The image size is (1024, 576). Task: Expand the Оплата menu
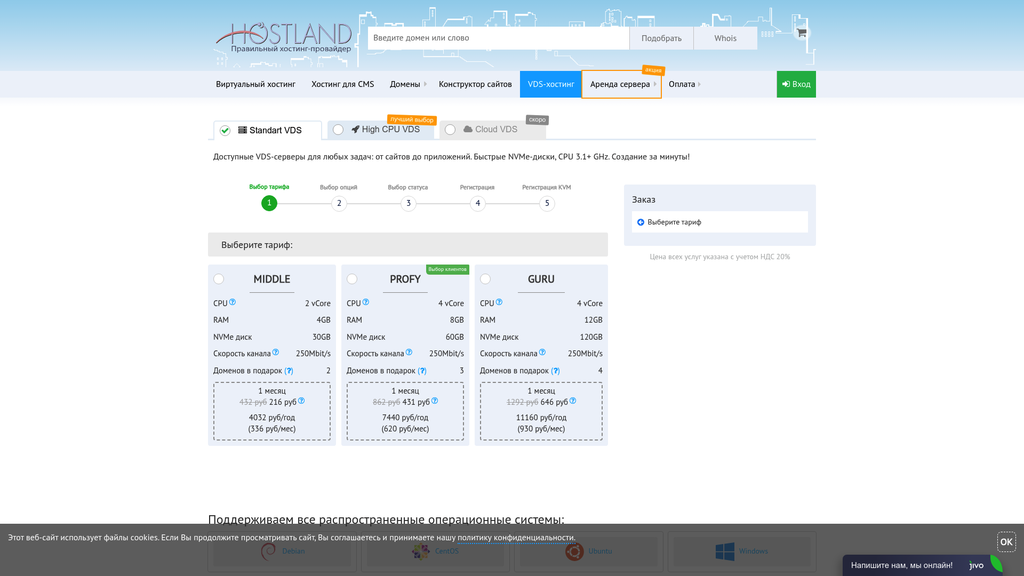tap(683, 84)
